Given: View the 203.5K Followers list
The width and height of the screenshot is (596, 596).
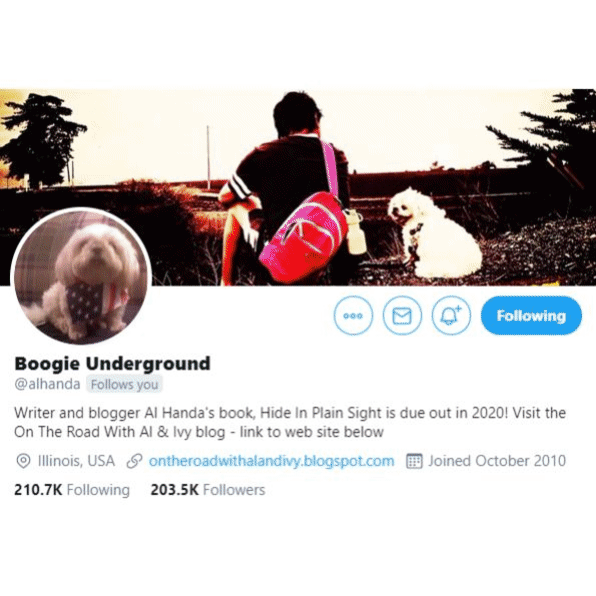Looking at the screenshot, I should [x=208, y=490].
